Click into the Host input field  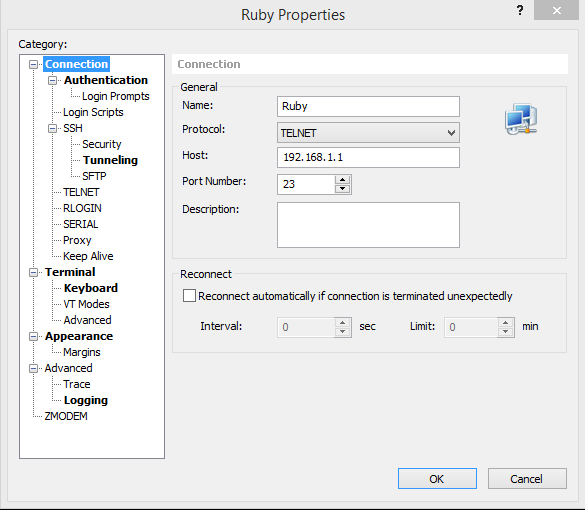368,157
